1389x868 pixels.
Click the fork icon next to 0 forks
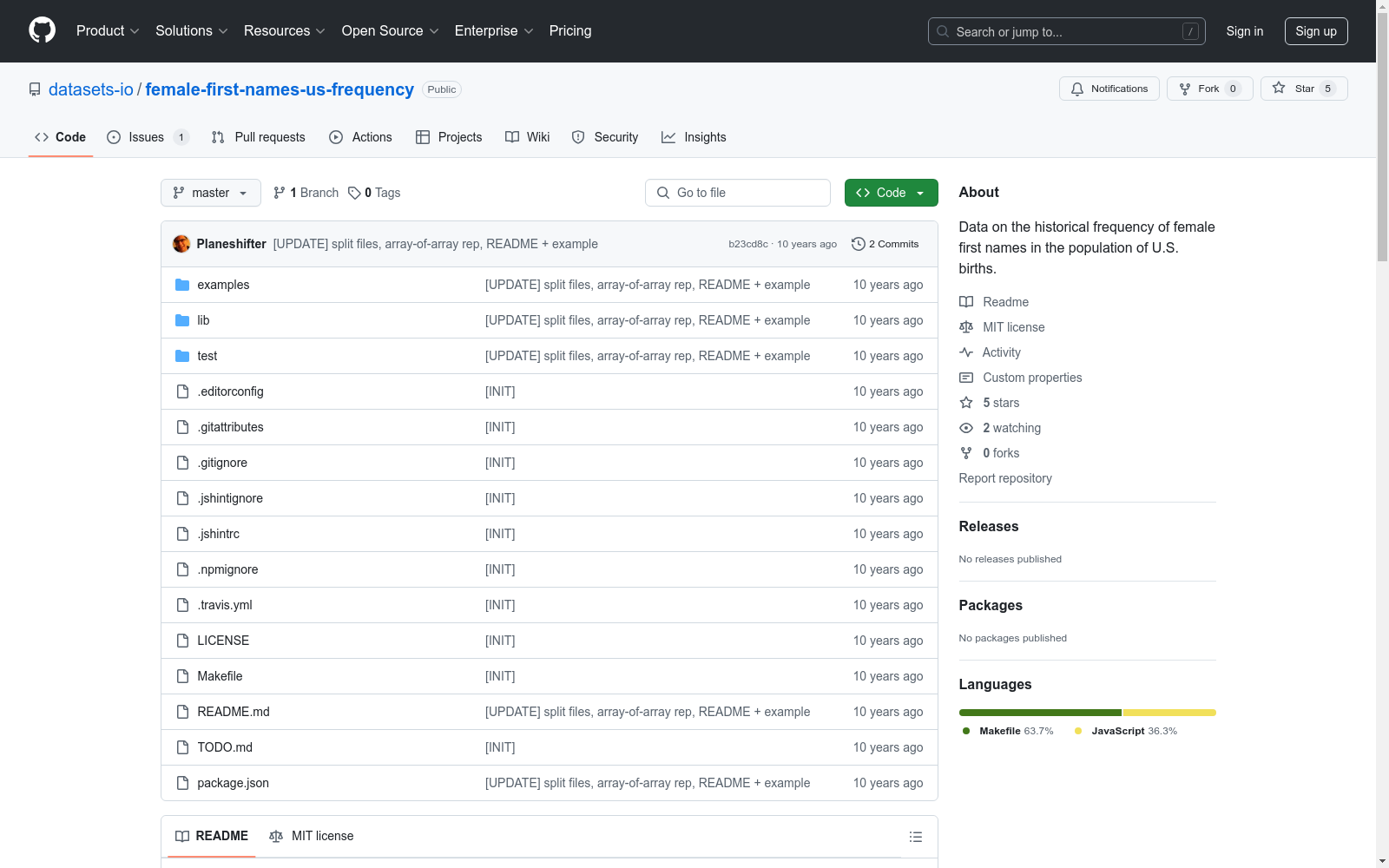pos(966,453)
